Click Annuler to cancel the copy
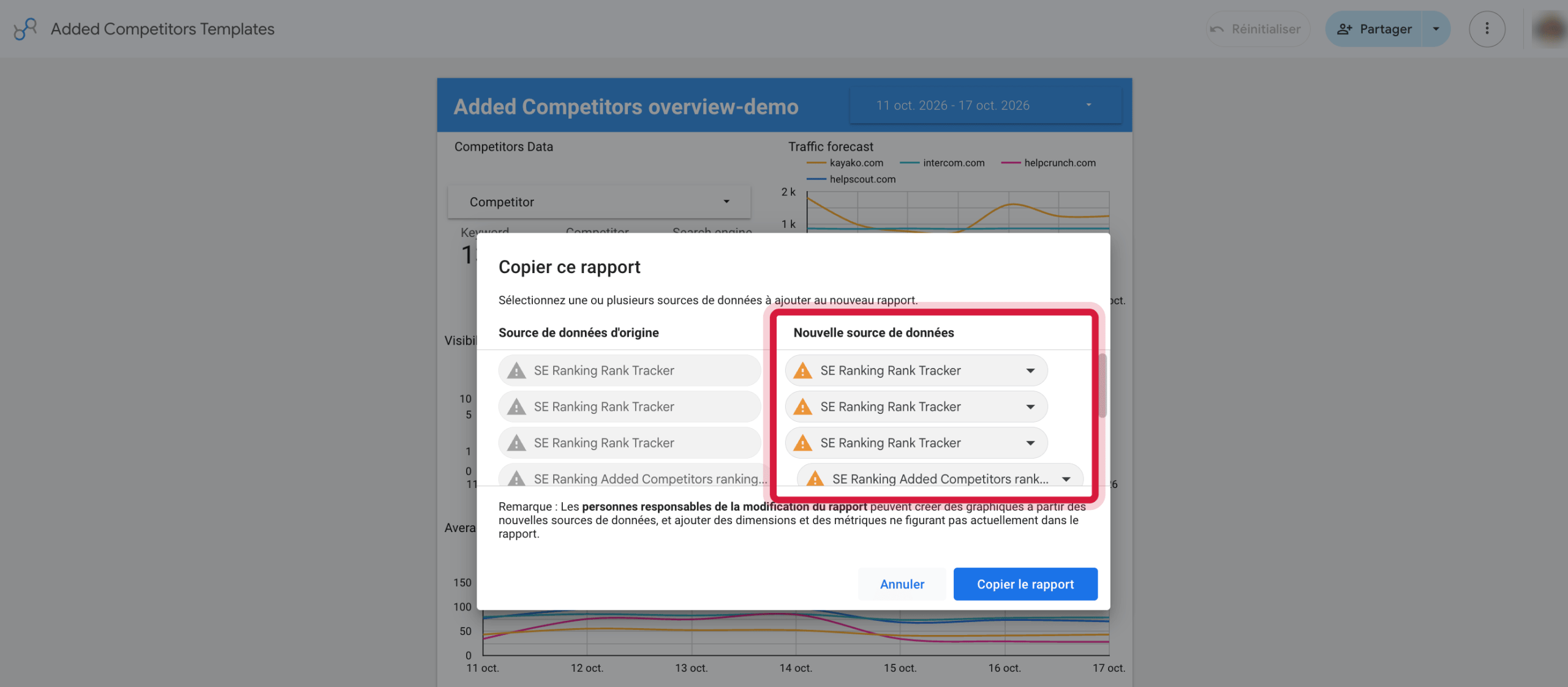 coord(902,584)
